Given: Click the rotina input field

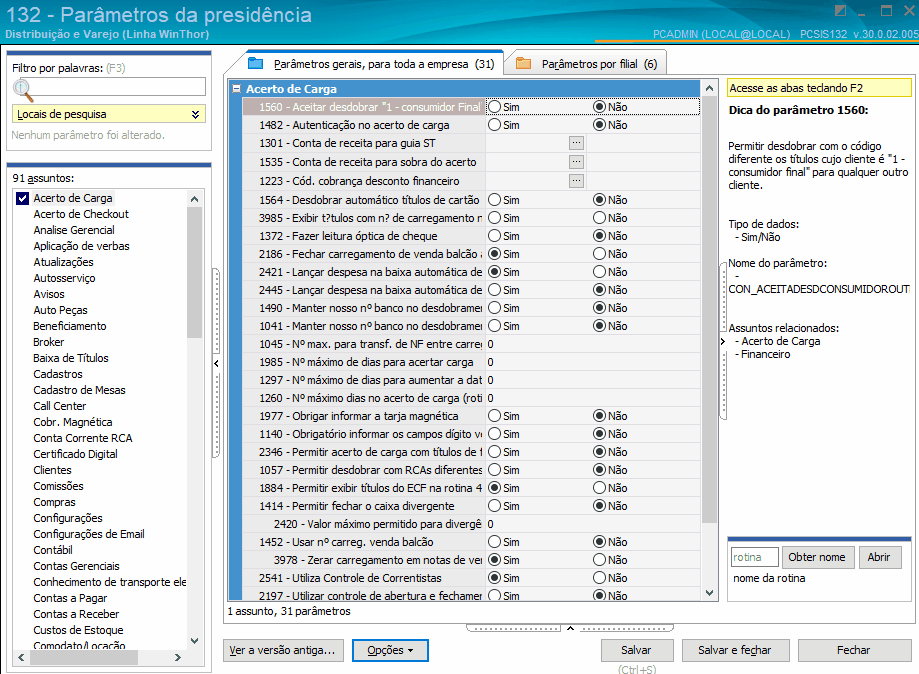Looking at the screenshot, I should pos(755,557).
